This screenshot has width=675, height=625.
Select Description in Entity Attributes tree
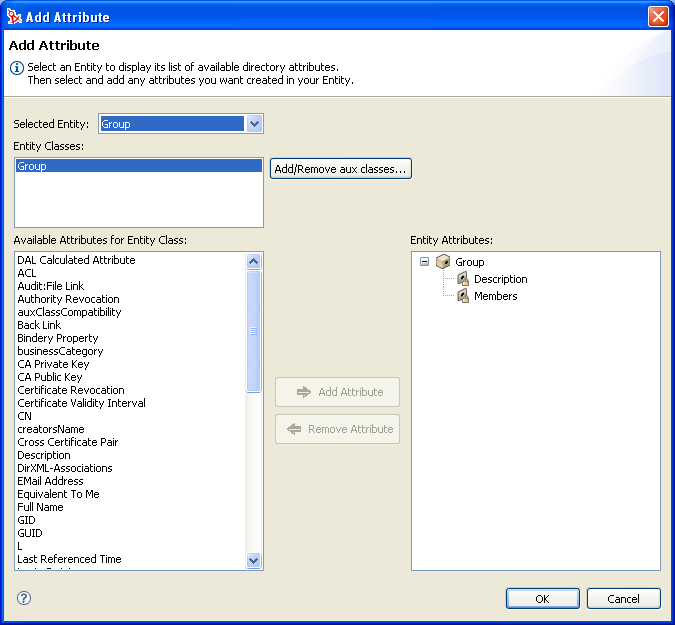pos(500,279)
